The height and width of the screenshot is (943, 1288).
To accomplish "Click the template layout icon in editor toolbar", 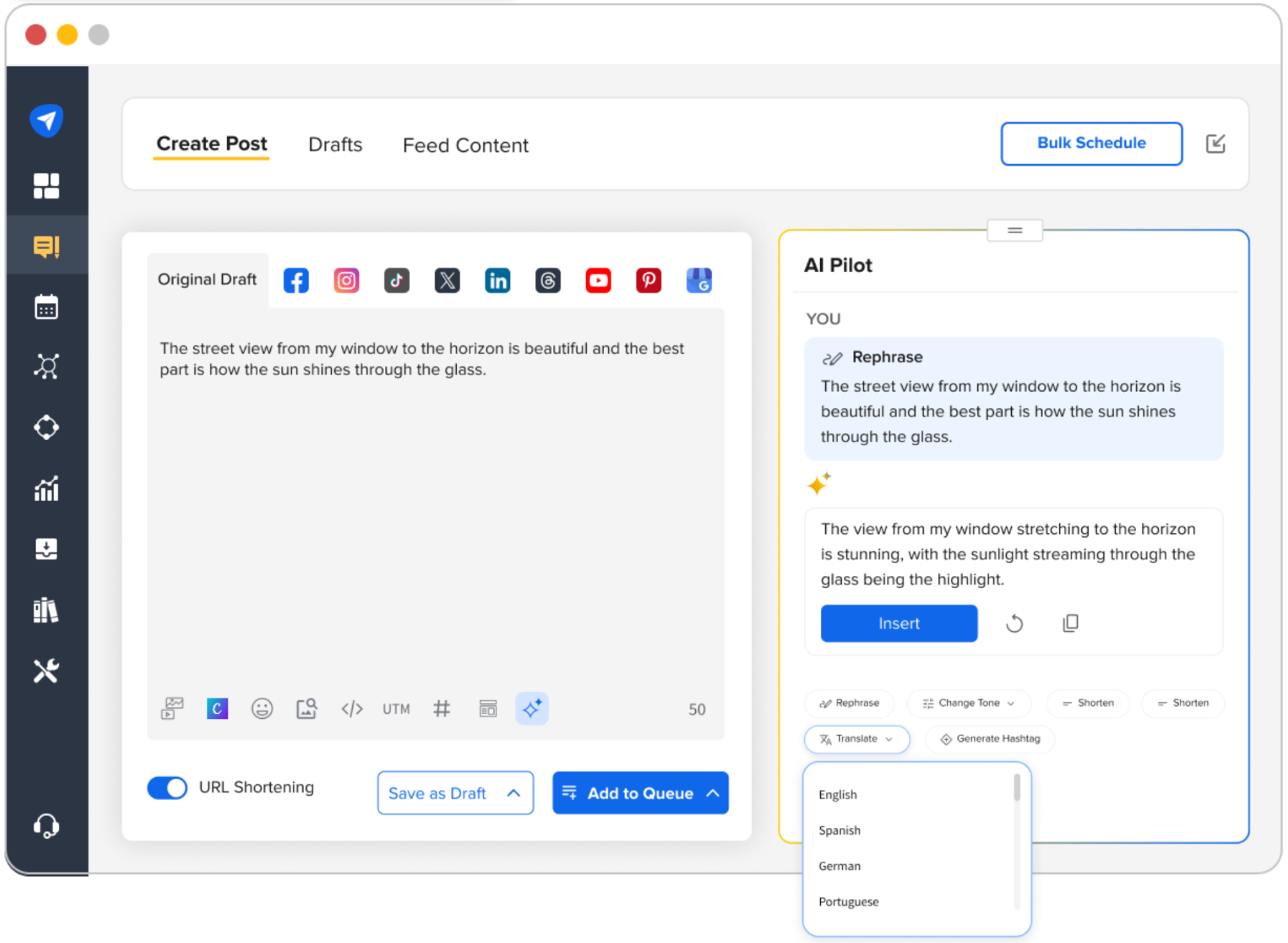I will [x=488, y=708].
